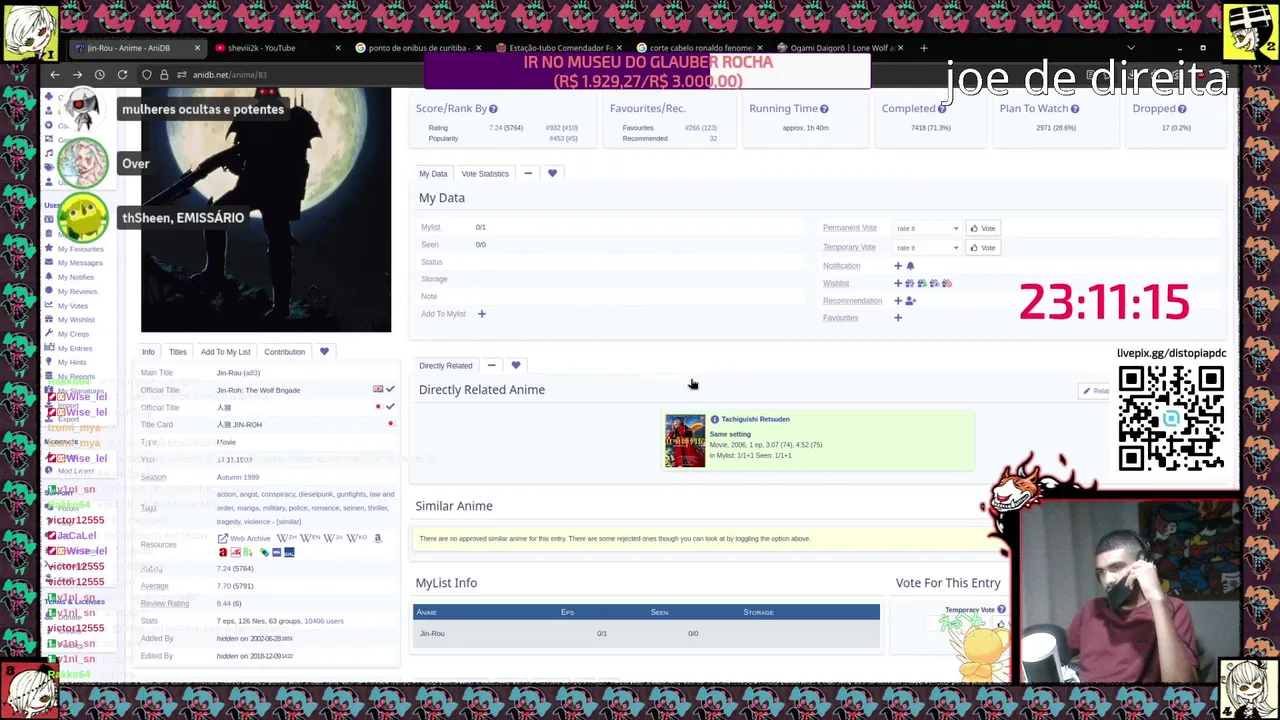The height and width of the screenshot is (720, 1280).
Task: Collapse the My Data panel with minus
Action: (528, 174)
